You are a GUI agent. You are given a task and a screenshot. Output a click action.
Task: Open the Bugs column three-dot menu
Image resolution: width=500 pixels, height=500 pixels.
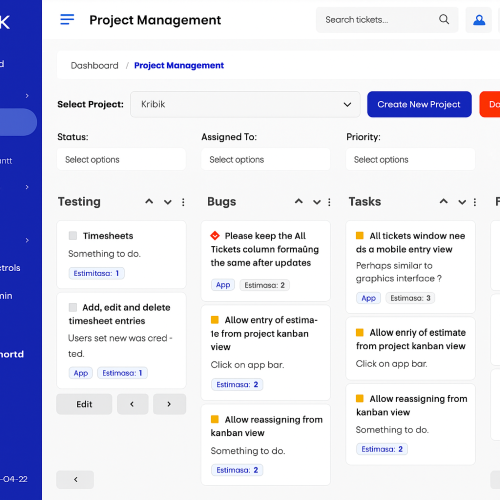[329, 202]
